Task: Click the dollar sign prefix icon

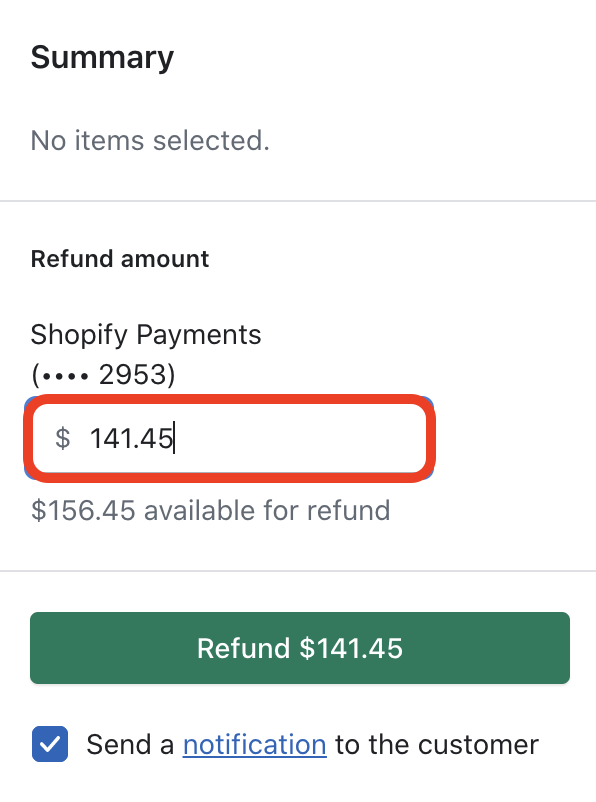Action: tap(62, 439)
